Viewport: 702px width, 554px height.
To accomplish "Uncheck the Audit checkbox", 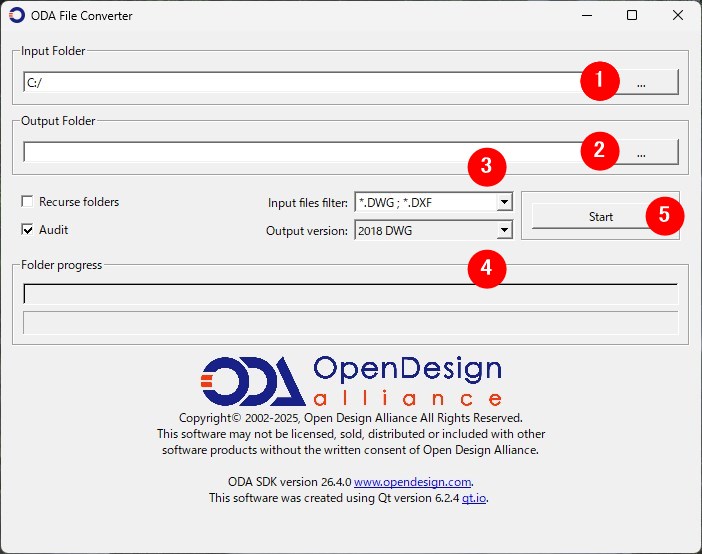I will tap(27, 230).
